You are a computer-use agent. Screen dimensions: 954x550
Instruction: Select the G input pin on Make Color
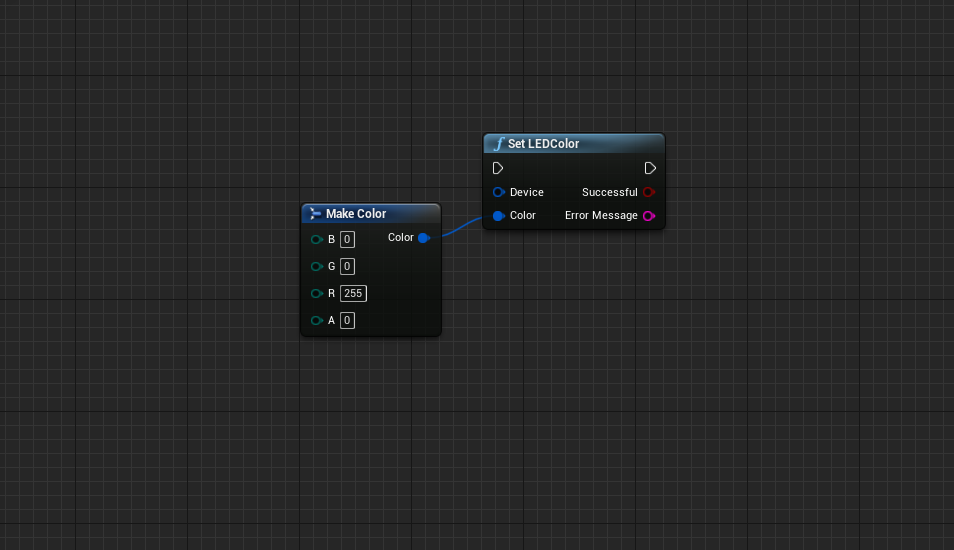point(316,267)
